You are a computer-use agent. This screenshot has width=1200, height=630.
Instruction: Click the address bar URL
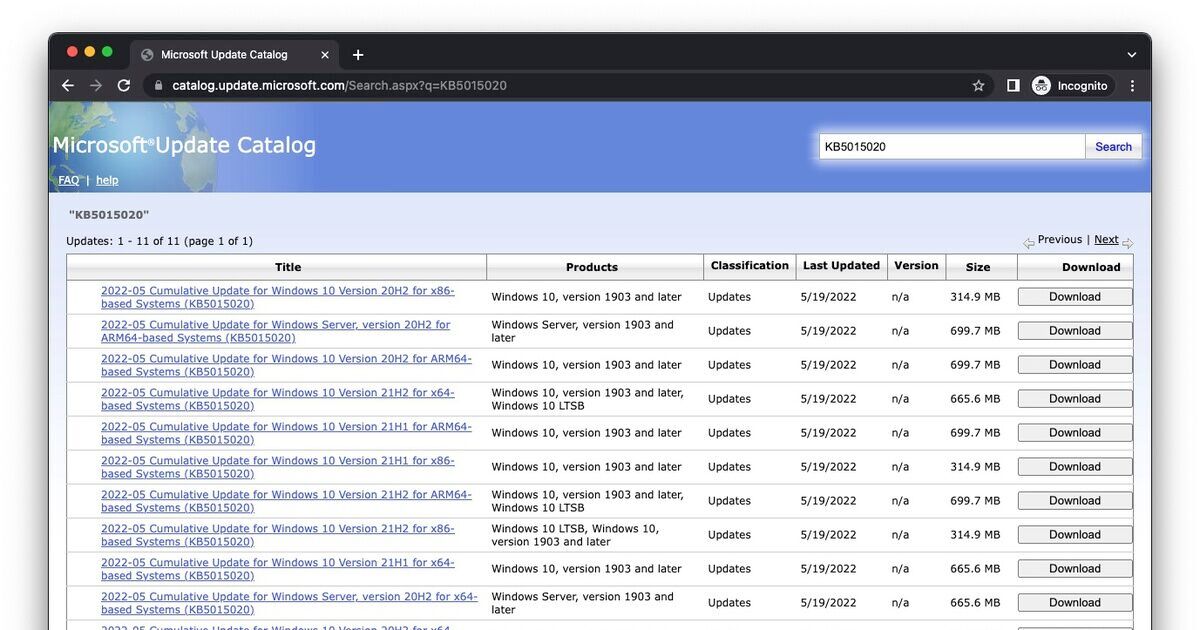point(339,86)
